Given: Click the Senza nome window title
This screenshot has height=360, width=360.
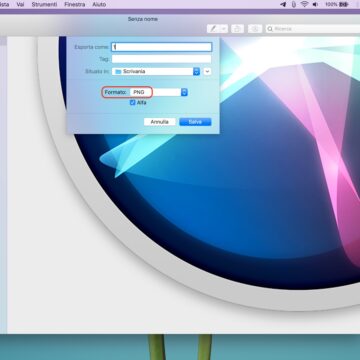Looking at the screenshot, I should point(143,19).
